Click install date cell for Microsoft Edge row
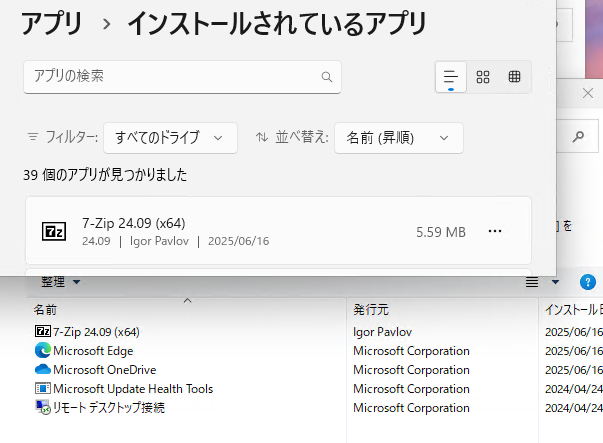The image size is (603, 443). pyautogui.click(x=574, y=350)
